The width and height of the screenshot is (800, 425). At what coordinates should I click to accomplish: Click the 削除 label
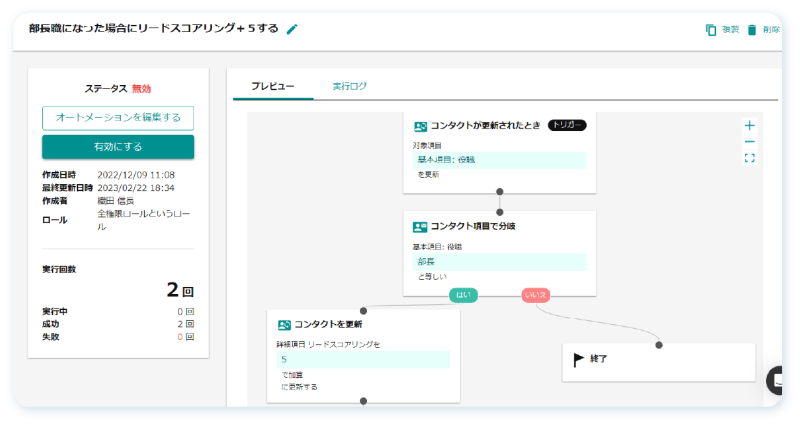tap(771, 30)
